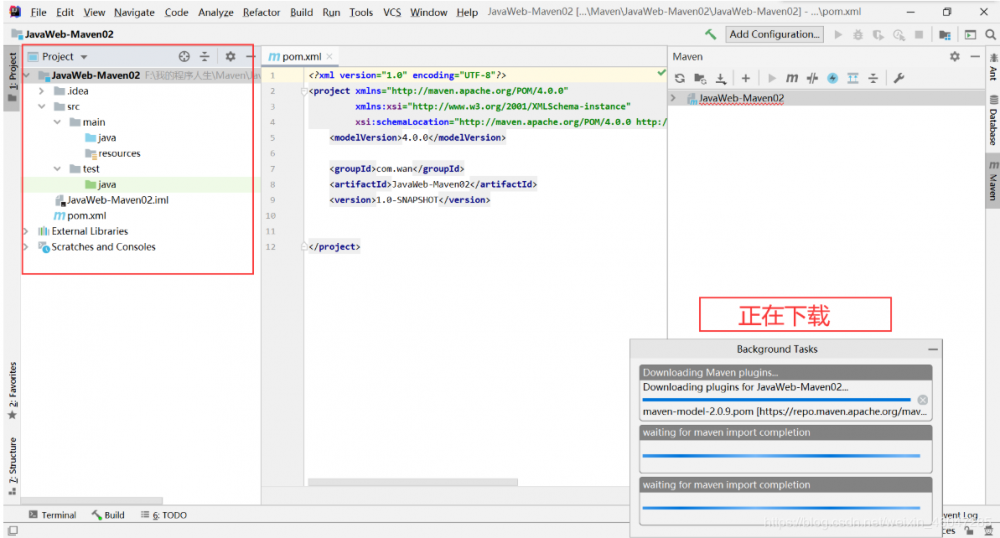The height and width of the screenshot is (538, 1000).
Task: Click Download Sources and Documentation icon in Maven
Action: tap(720, 78)
